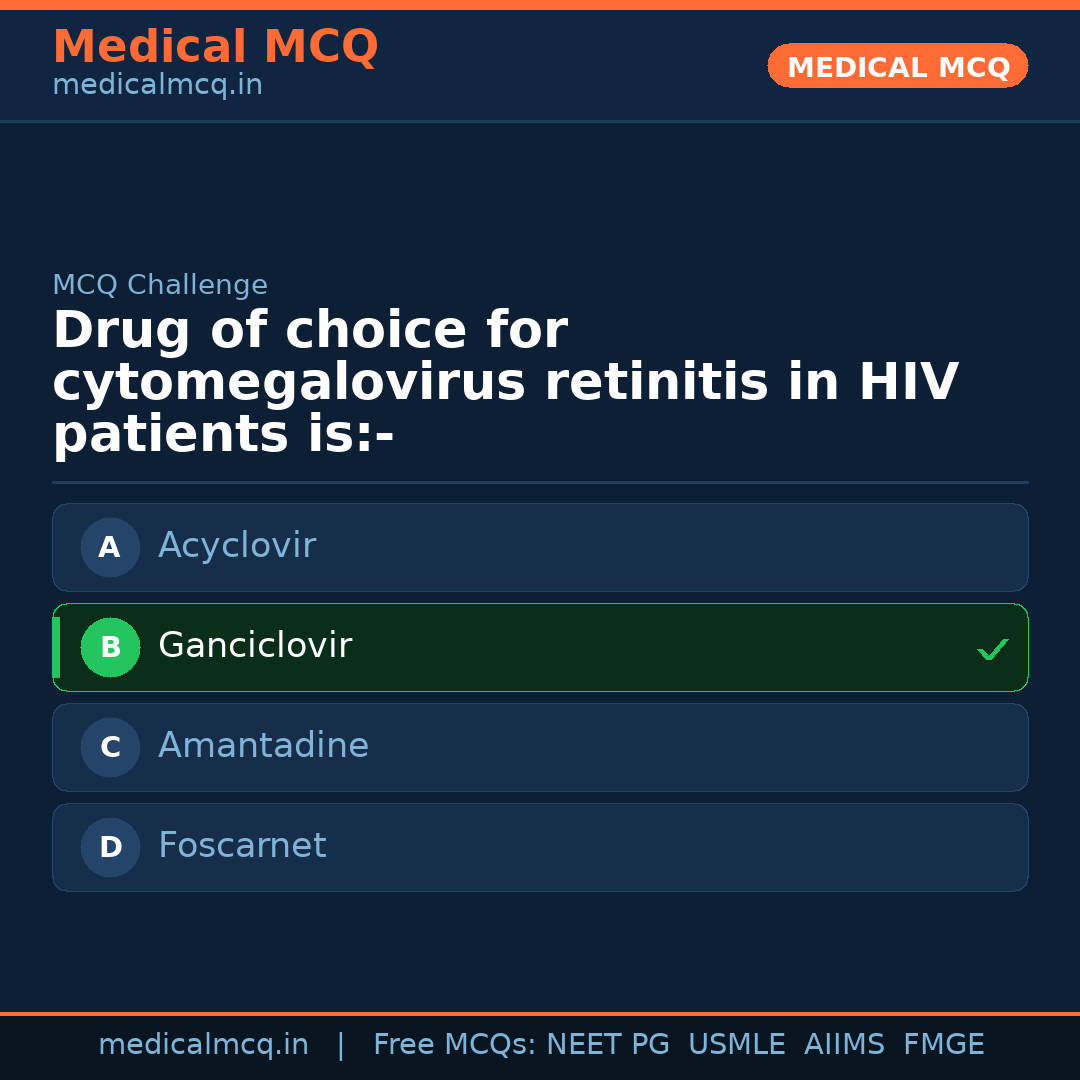Image resolution: width=1080 pixels, height=1080 pixels.
Task: Click the USMLE footer text
Action: point(736,1045)
